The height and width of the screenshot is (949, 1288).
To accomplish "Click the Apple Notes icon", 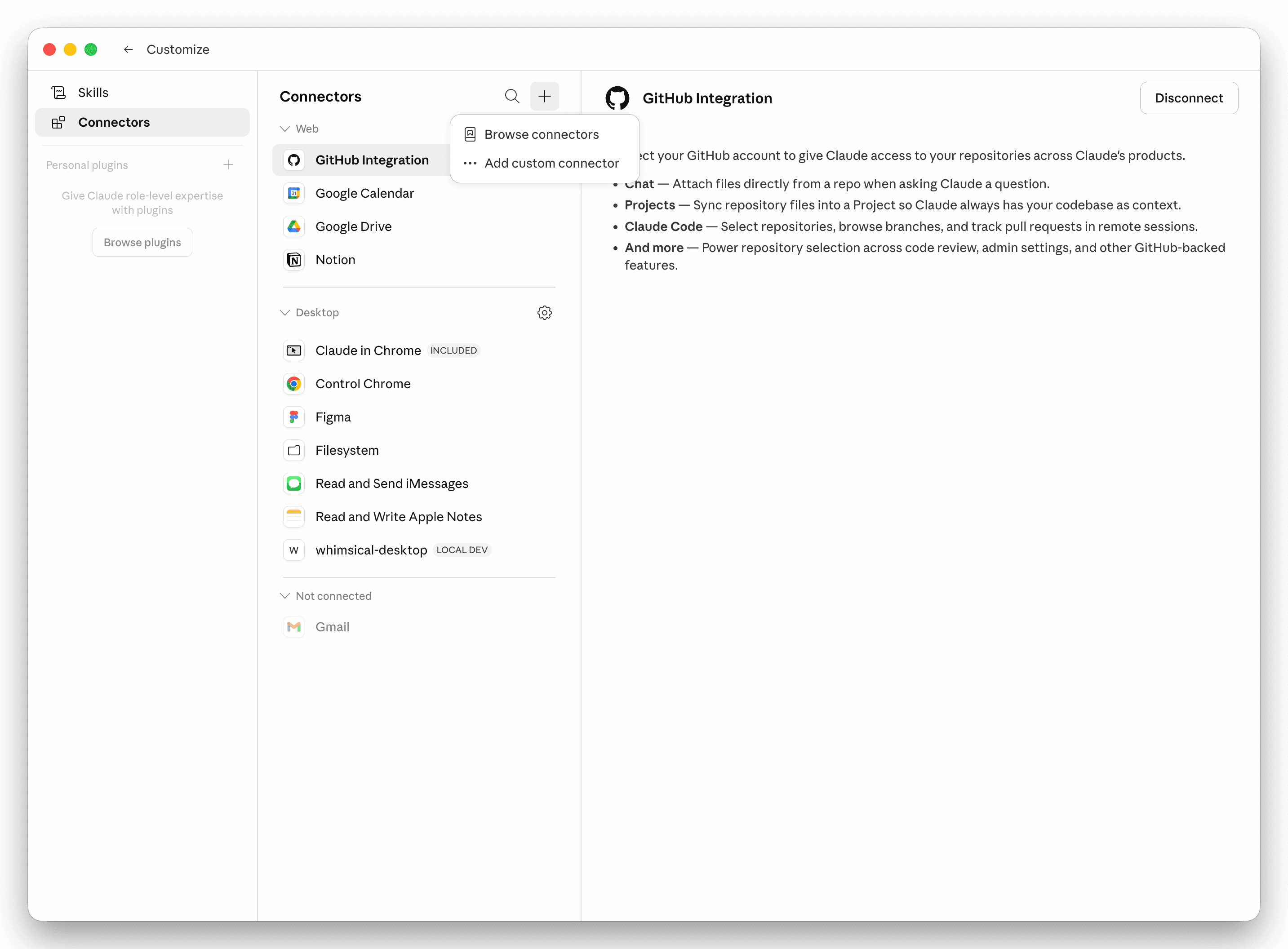I will pos(294,517).
